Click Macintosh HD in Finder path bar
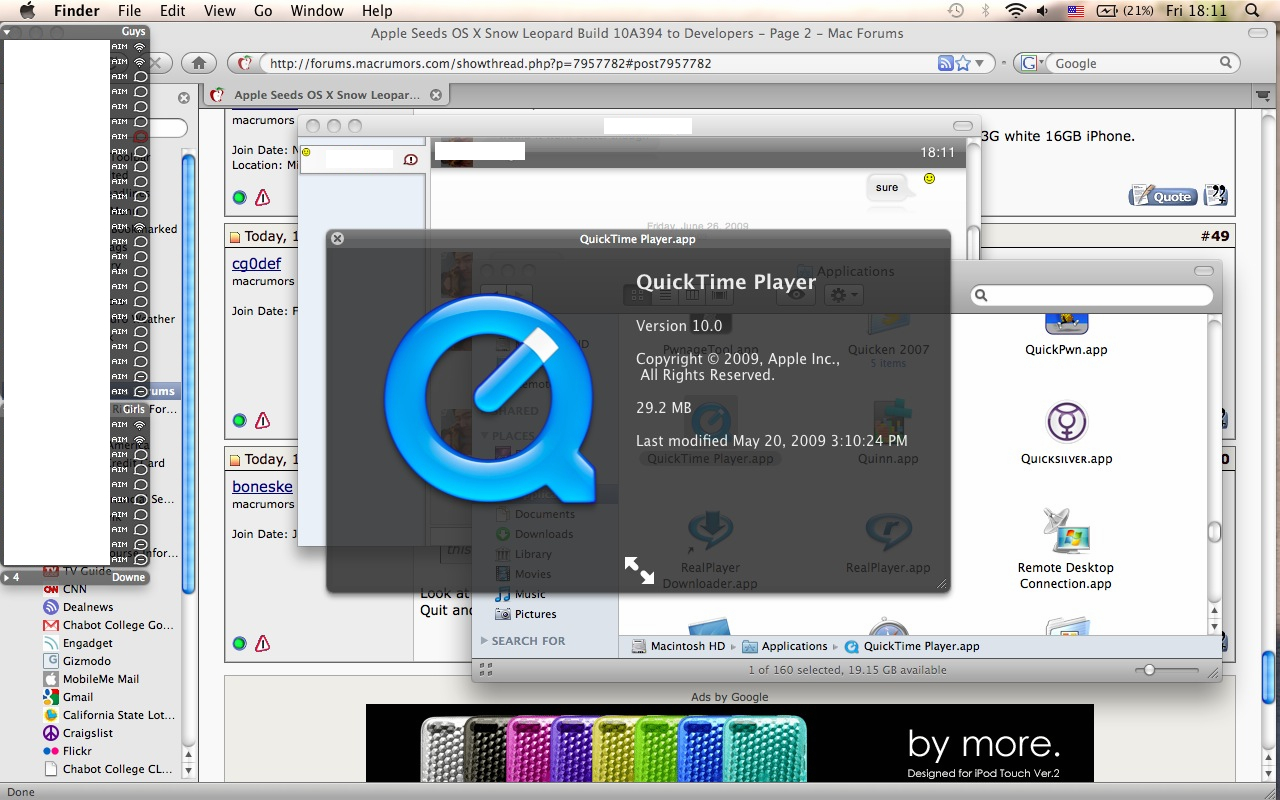This screenshot has width=1280, height=800. point(678,646)
